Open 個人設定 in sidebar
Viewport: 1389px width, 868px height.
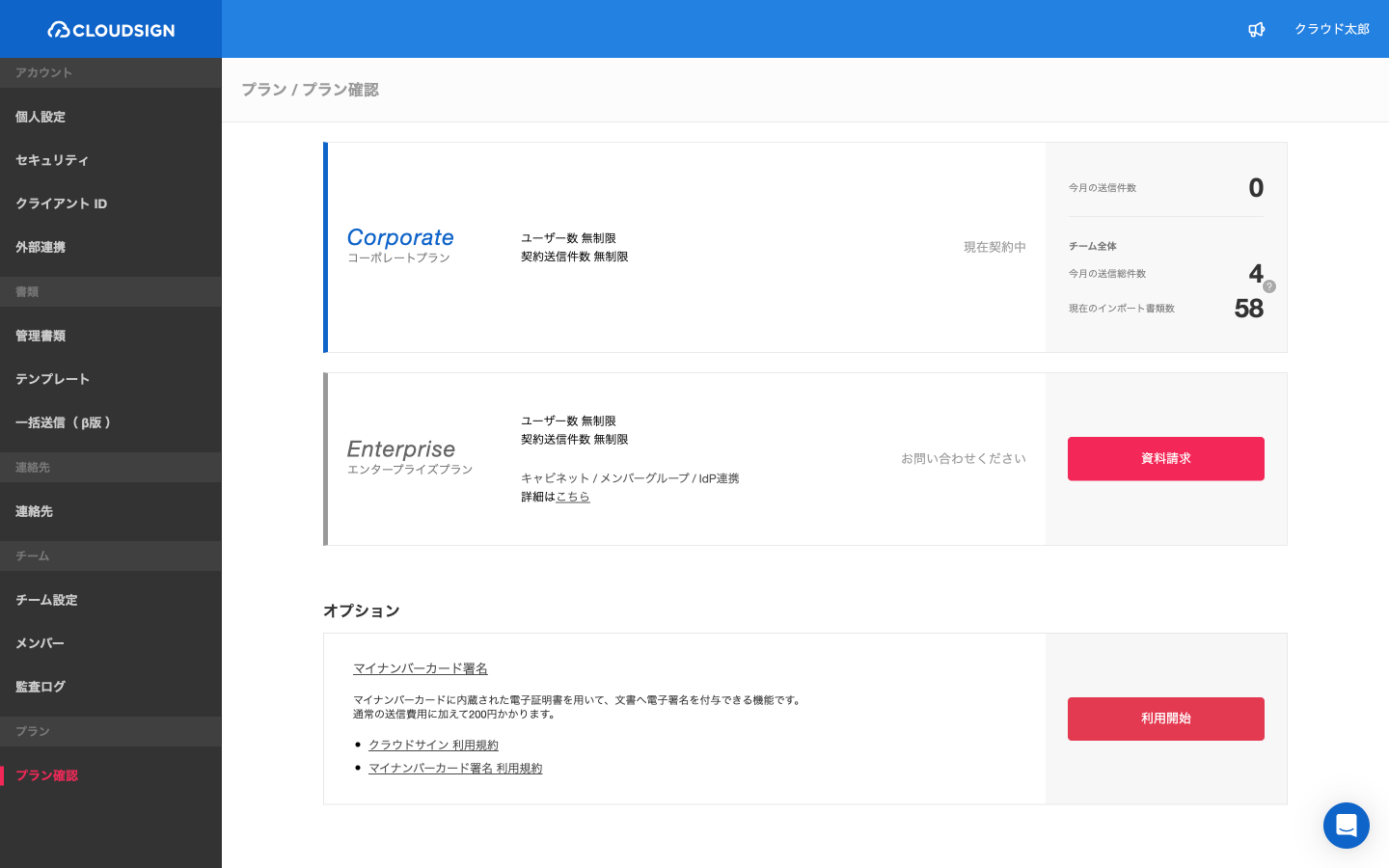(x=111, y=117)
